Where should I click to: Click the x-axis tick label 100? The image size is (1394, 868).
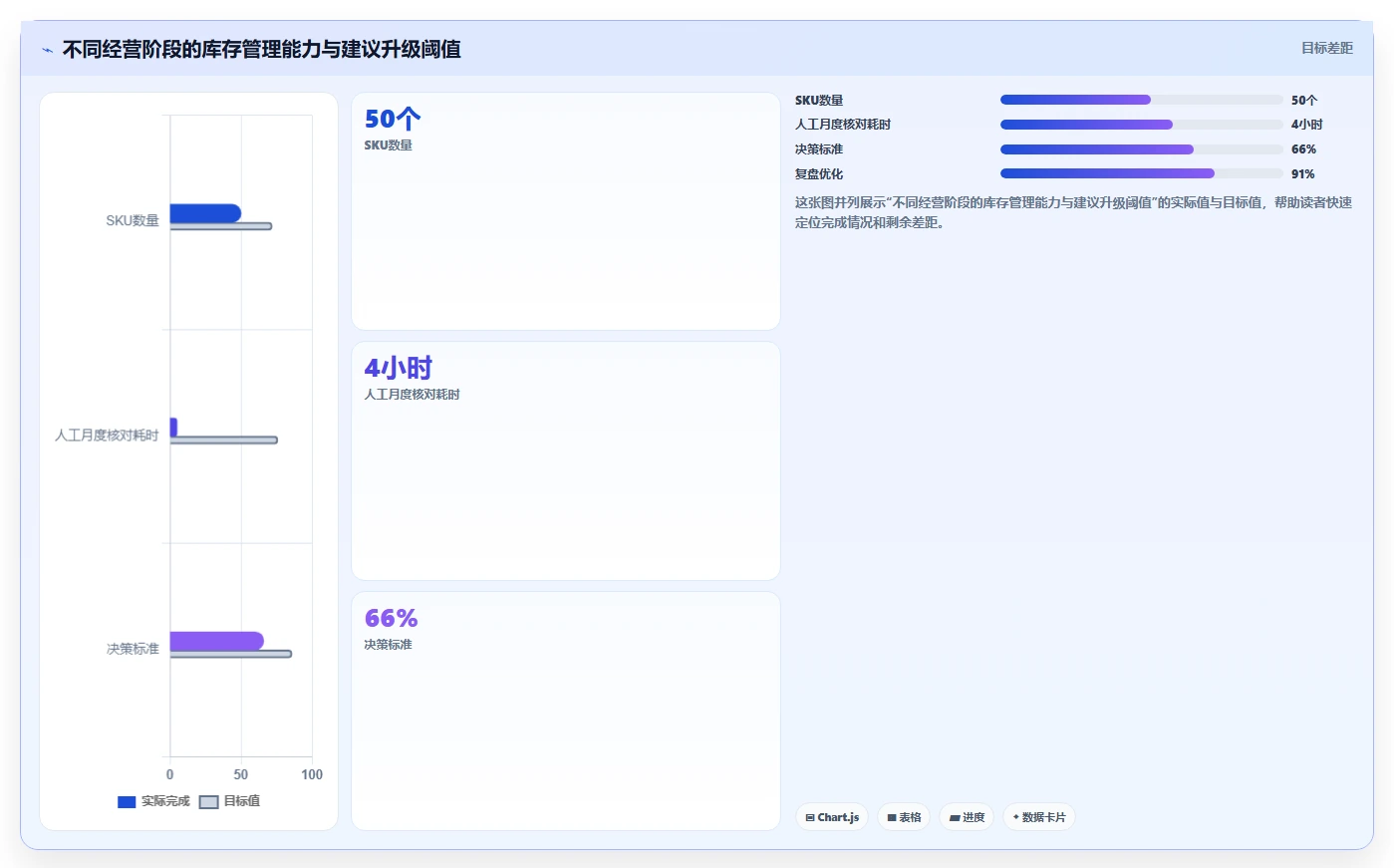tap(312, 775)
